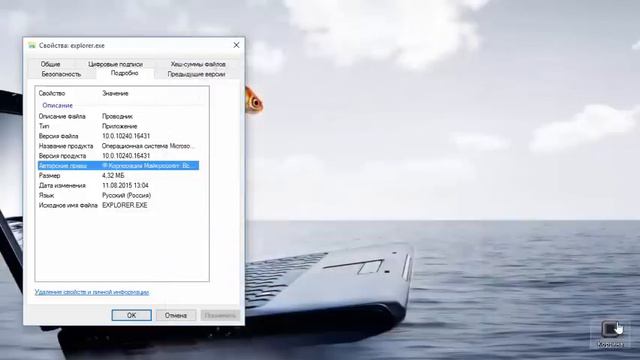Click the Применить button

220,315
